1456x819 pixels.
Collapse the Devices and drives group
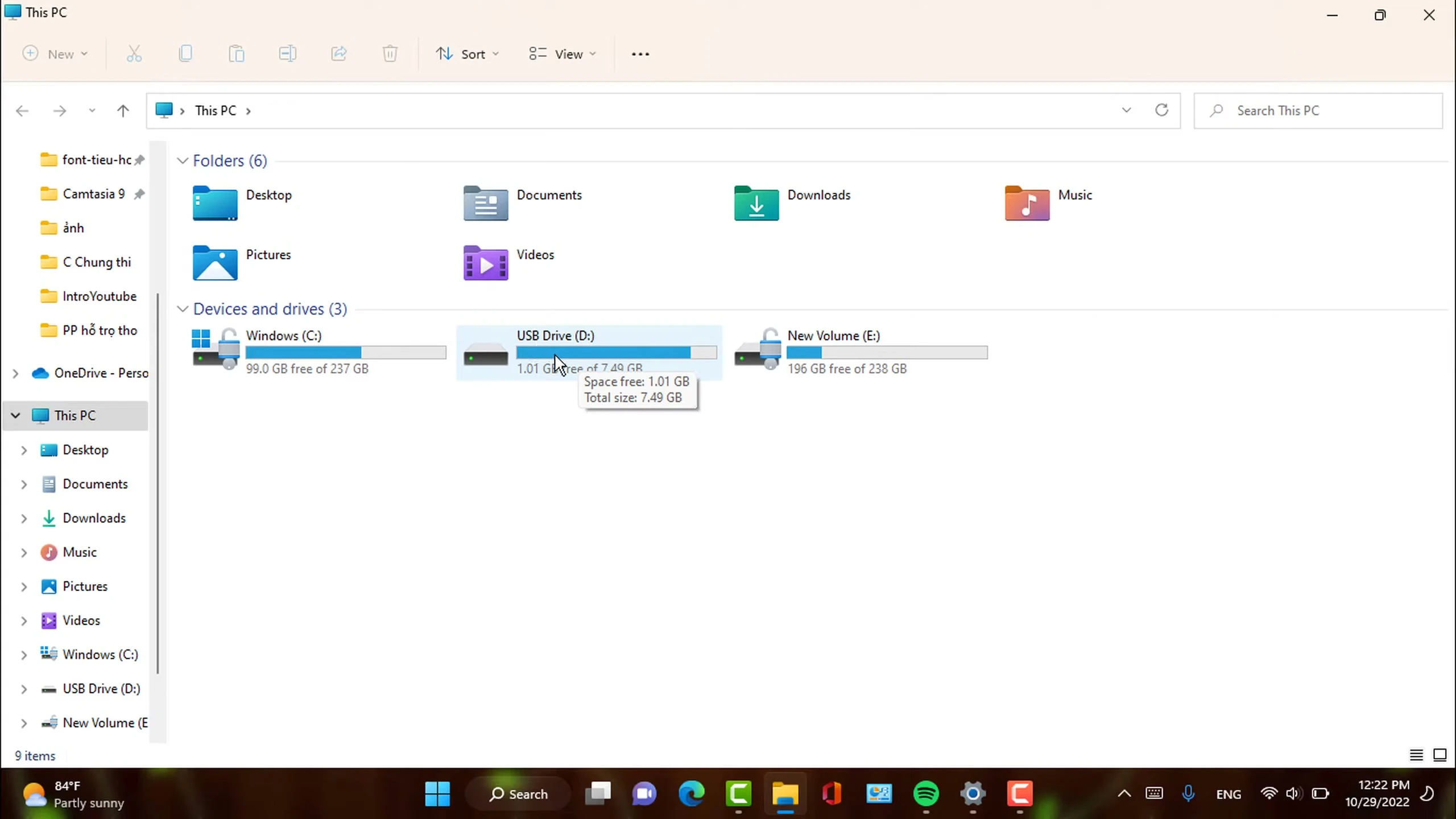[183, 309]
